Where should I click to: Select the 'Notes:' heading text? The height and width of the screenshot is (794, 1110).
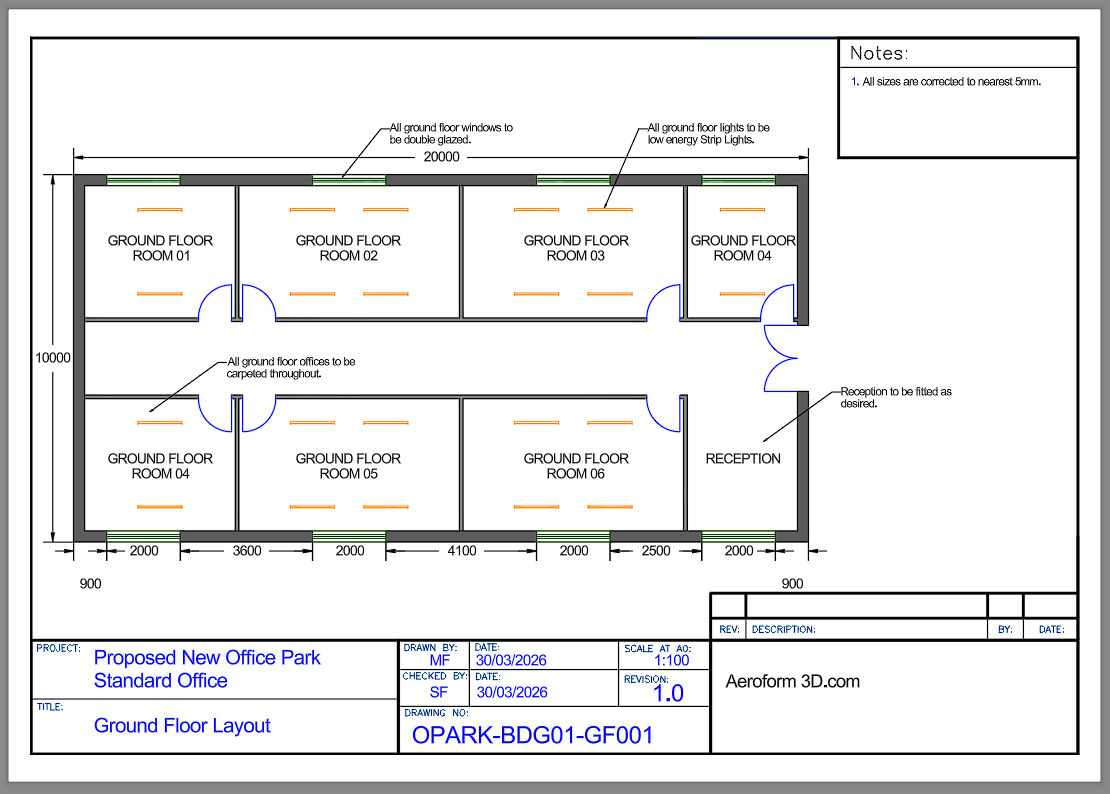click(879, 53)
